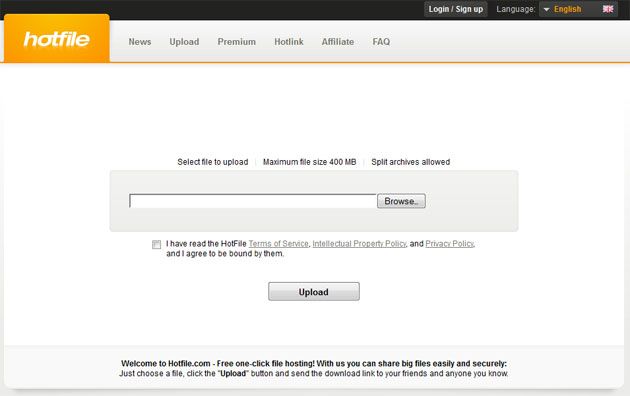Open the language dropdown arrow
Screen dimensions: 630x396
tap(546, 9)
